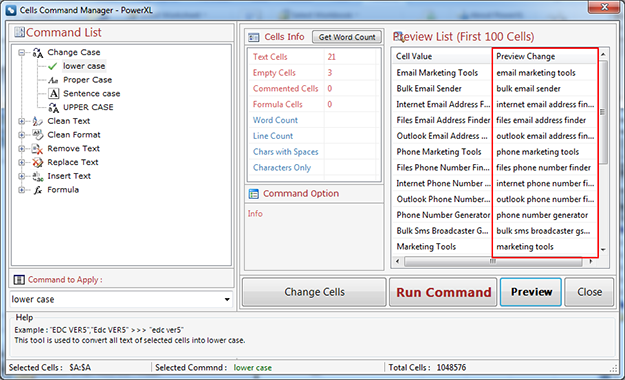Viewport: 625px width, 380px height.
Task: Click the Characters Only row
Action: [314, 168]
